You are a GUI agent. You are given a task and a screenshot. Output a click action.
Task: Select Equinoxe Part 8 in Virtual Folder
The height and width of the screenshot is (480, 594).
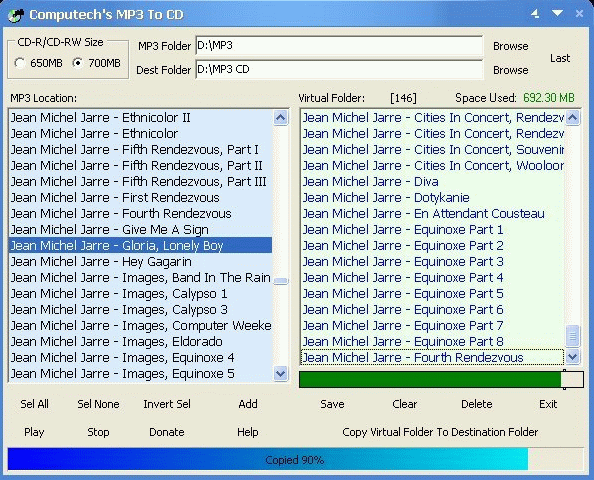point(432,342)
